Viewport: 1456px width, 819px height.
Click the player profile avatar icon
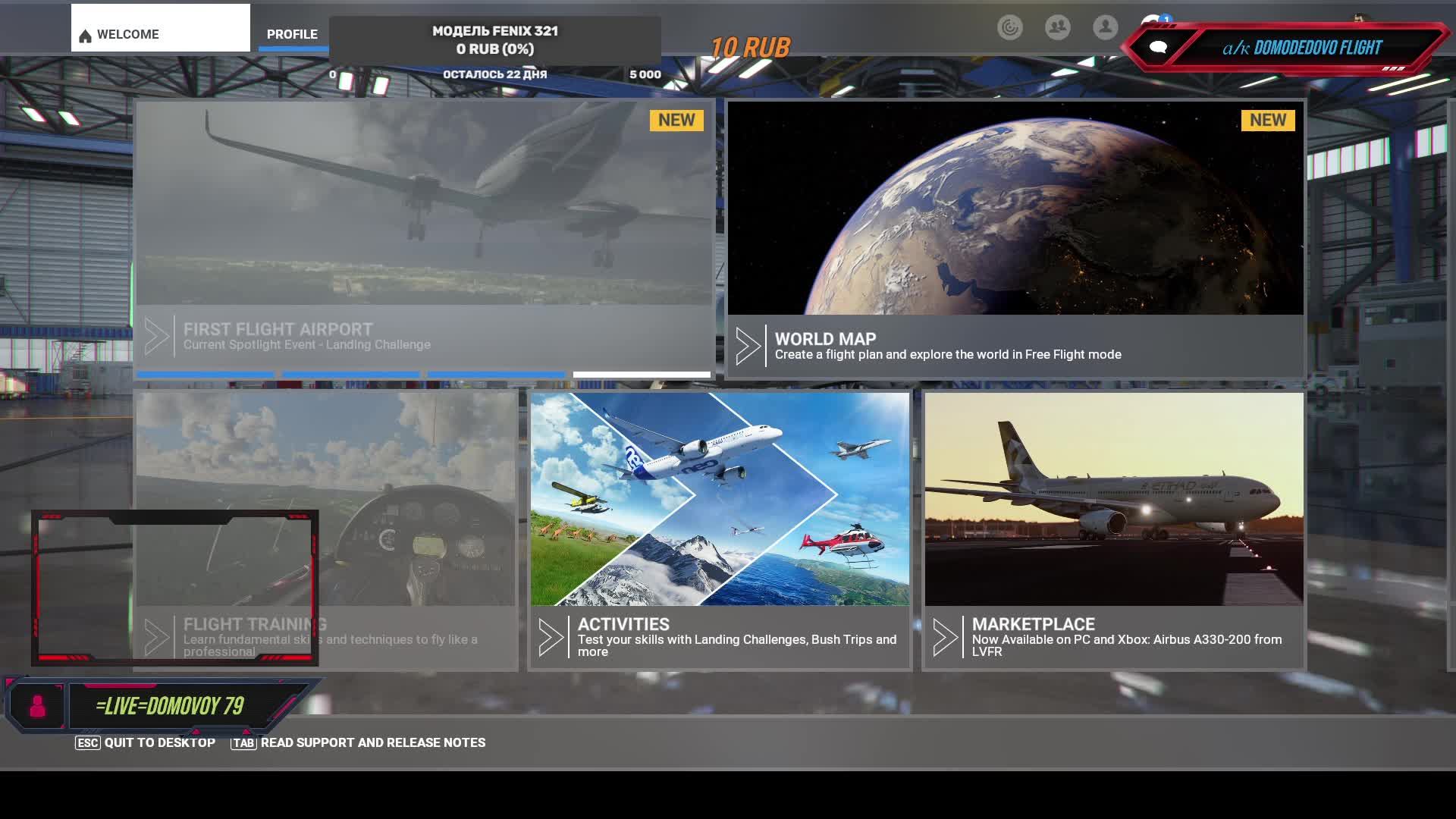(1105, 28)
